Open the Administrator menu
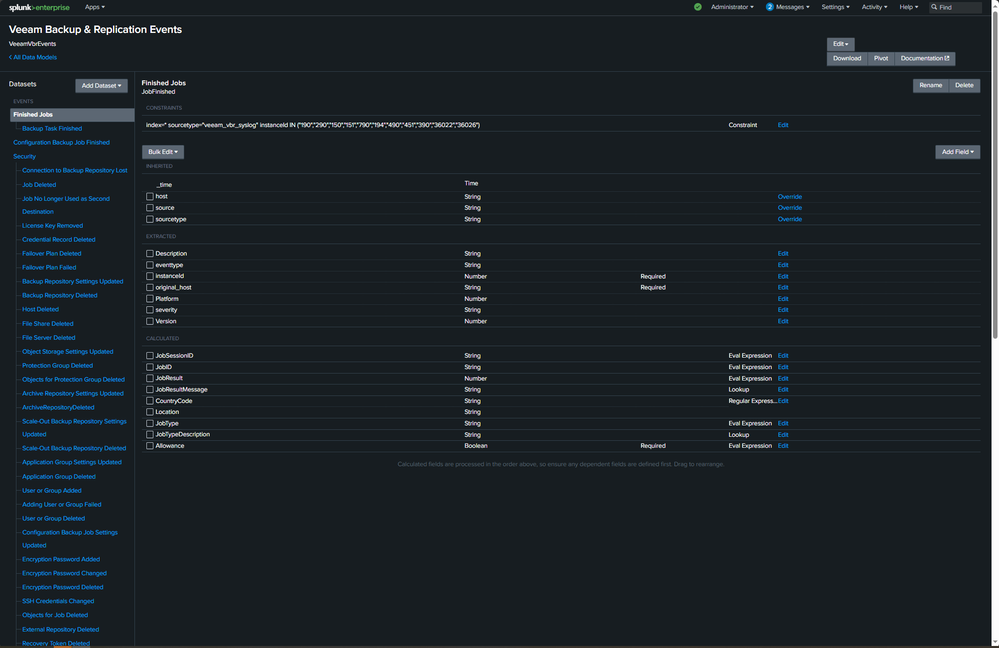999x648 pixels. point(732,7)
